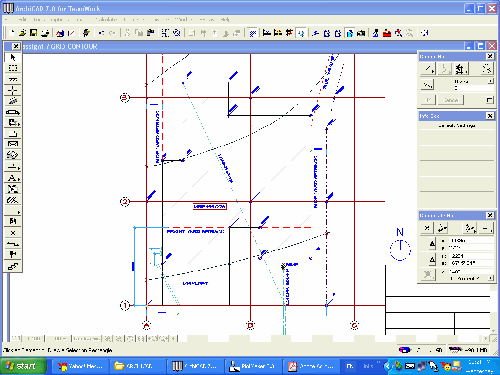Click the Save floppy disk toolbar icon
500x375 pixels.
pyautogui.click(x=33, y=33)
